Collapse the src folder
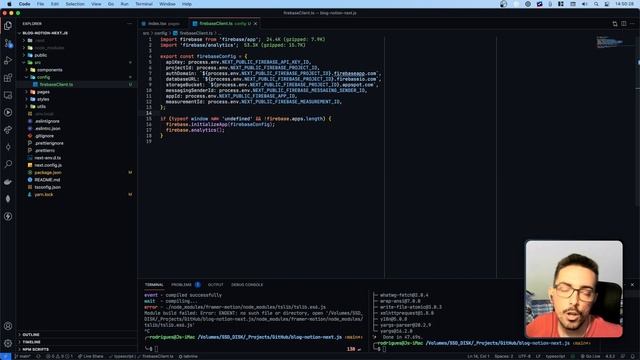This screenshot has width=640, height=360. tap(76, 62)
